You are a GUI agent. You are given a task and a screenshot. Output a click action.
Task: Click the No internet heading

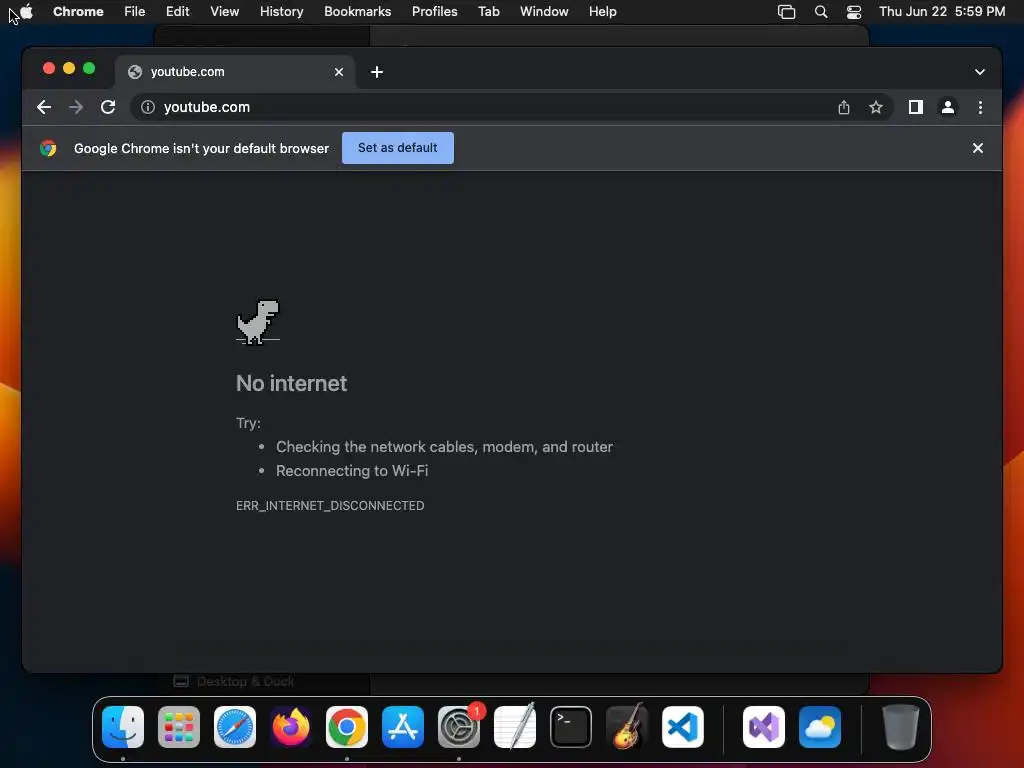[x=291, y=383]
